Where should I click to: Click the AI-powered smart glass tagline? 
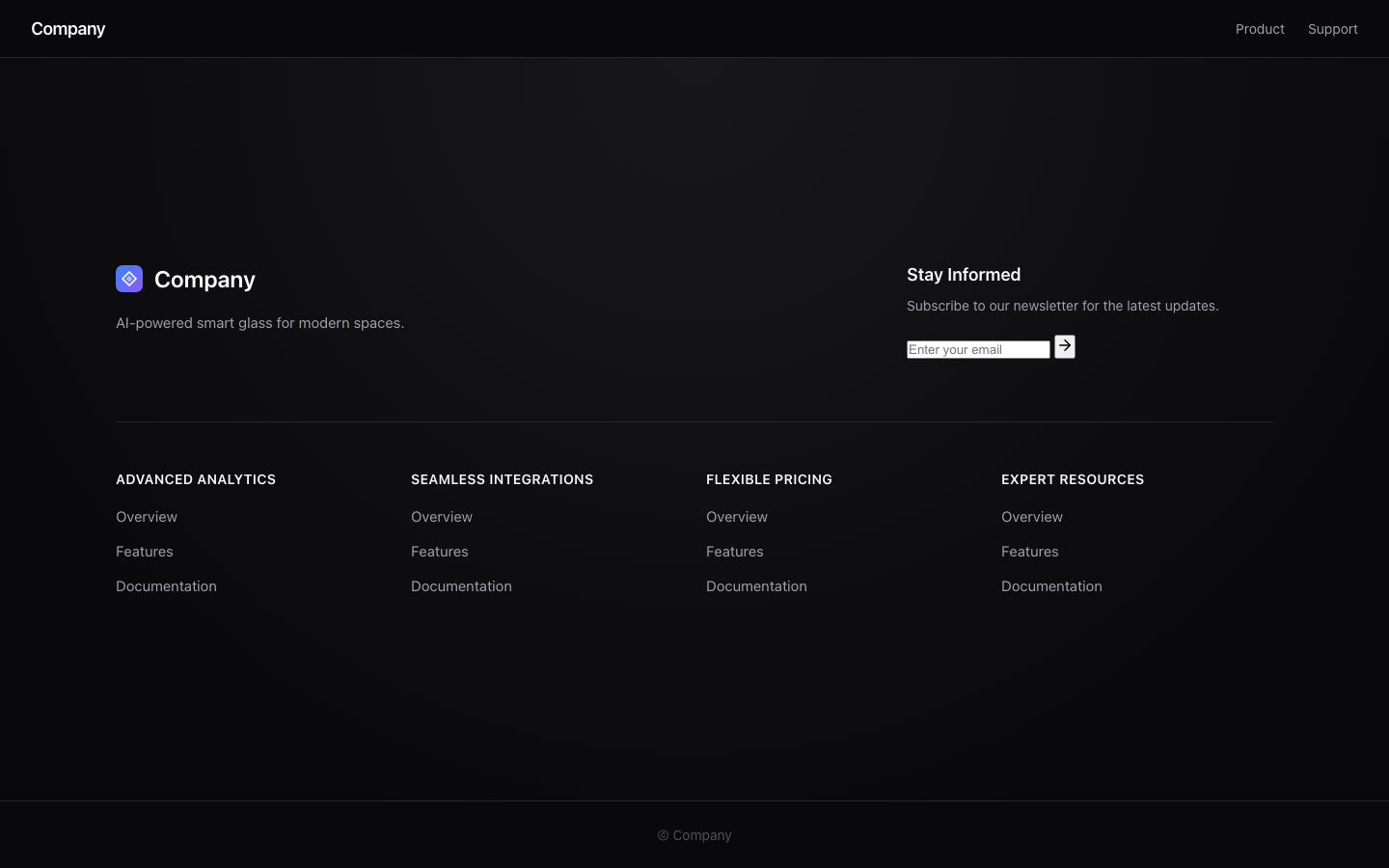pyautogui.click(x=260, y=323)
